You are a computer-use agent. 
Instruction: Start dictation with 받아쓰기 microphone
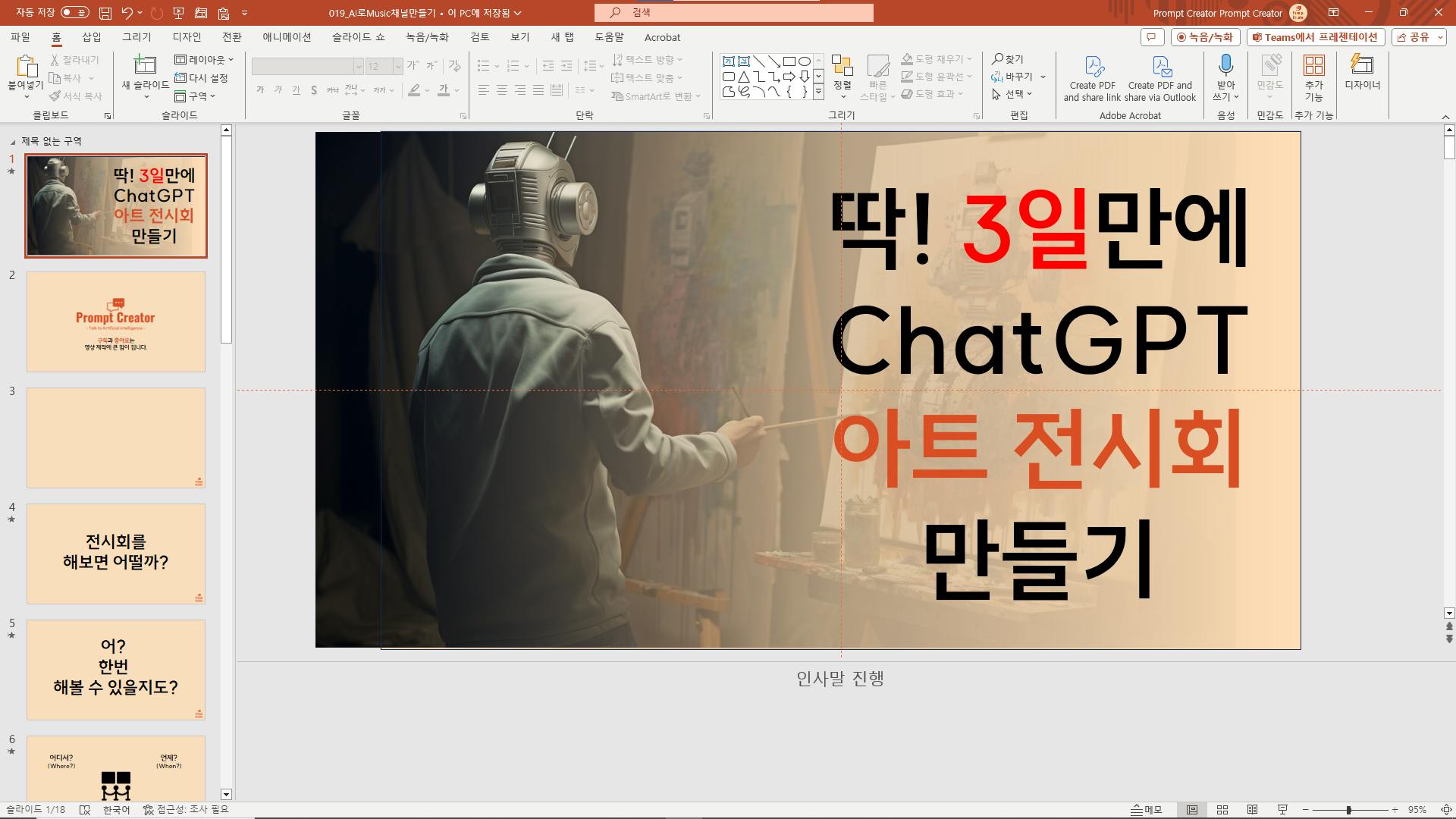point(1225,77)
